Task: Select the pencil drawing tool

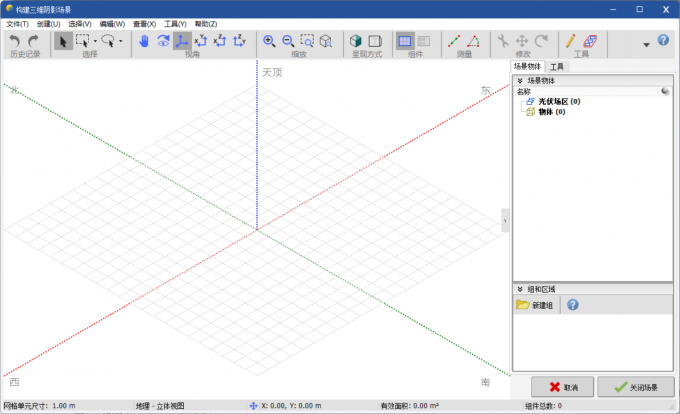Action: coord(571,41)
